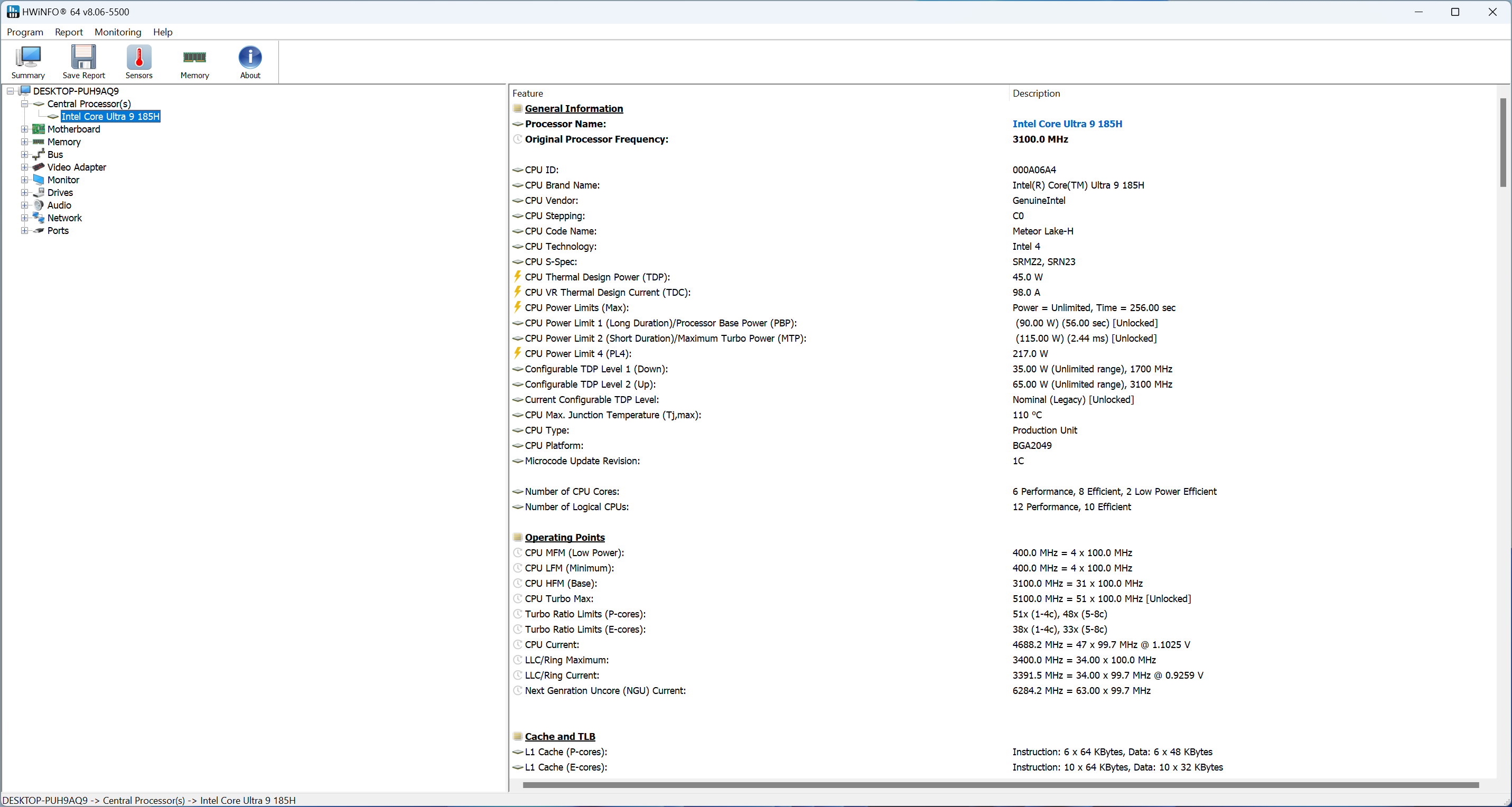This screenshot has width=1512, height=807.
Task: Expand the Bus tree node
Action: [x=25, y=154]
